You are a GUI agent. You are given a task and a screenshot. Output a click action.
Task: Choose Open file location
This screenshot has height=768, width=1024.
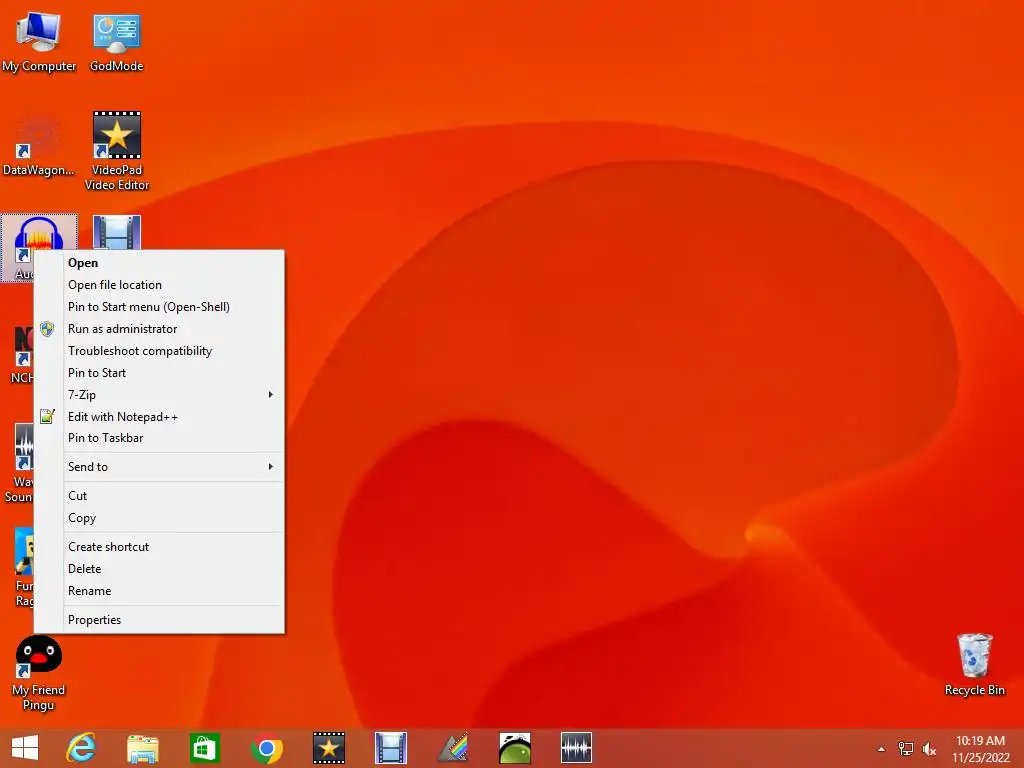click(159, 285)
